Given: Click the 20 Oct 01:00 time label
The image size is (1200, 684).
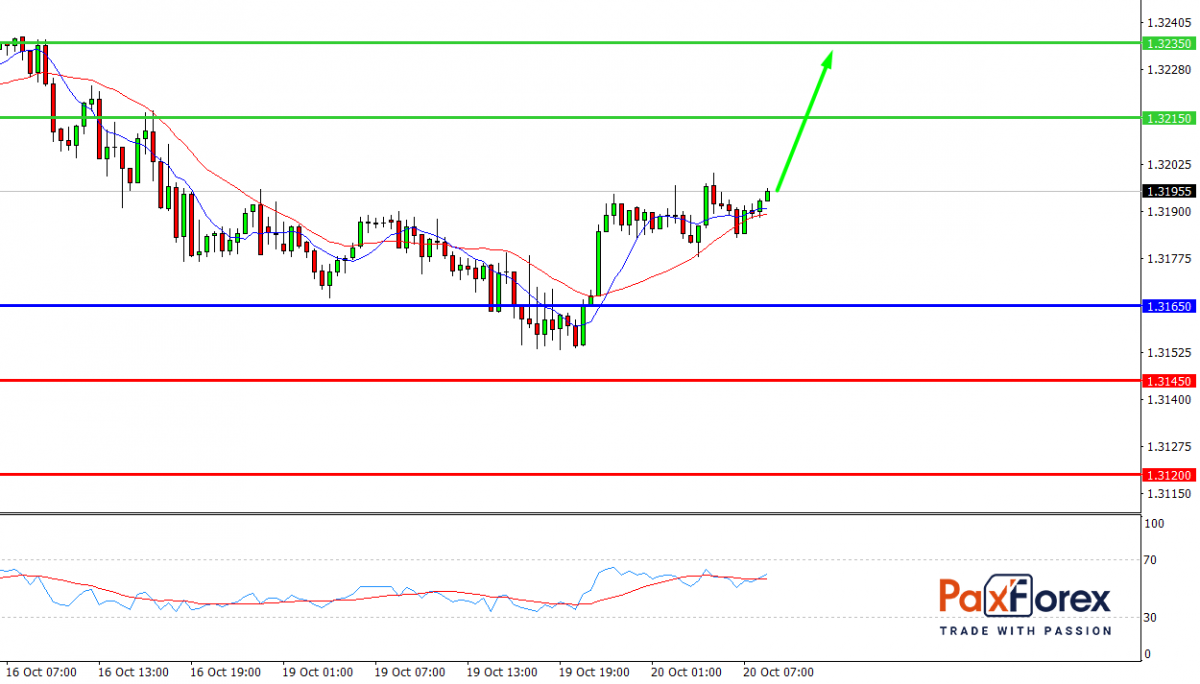Looking at the screenshot, I should [686, 672].
